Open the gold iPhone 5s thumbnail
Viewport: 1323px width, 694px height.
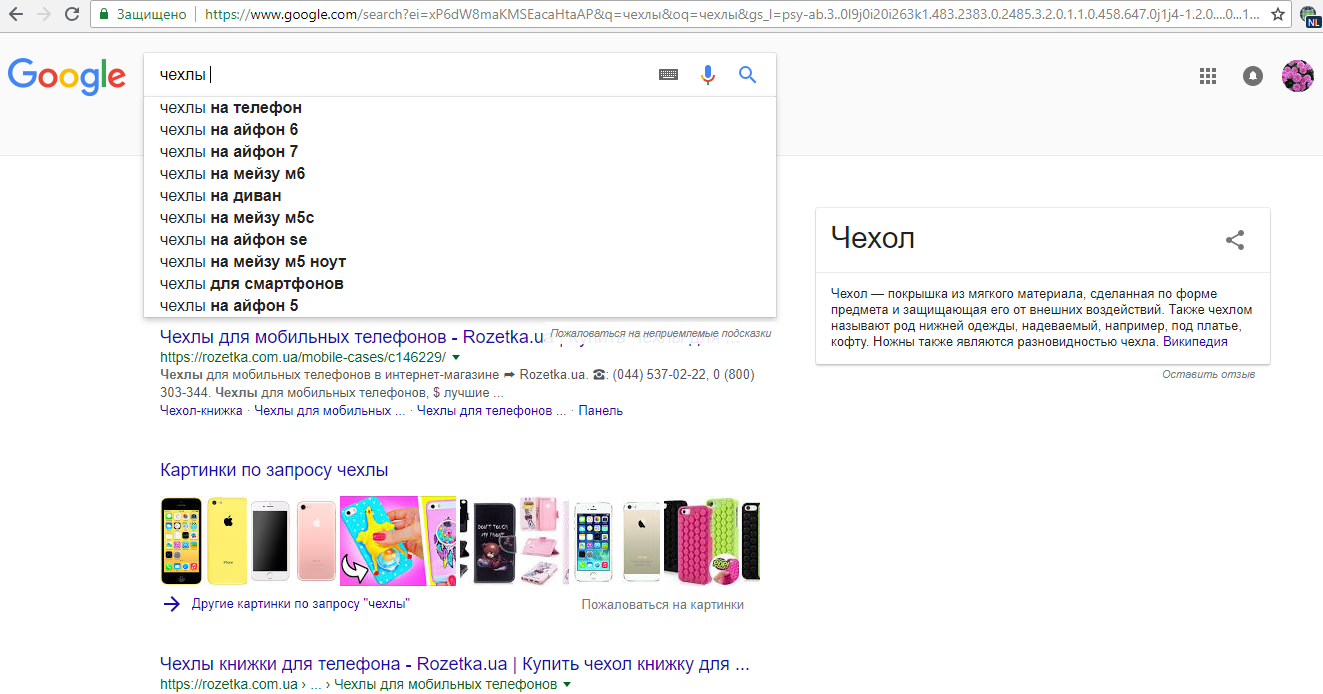click(642, 540)
